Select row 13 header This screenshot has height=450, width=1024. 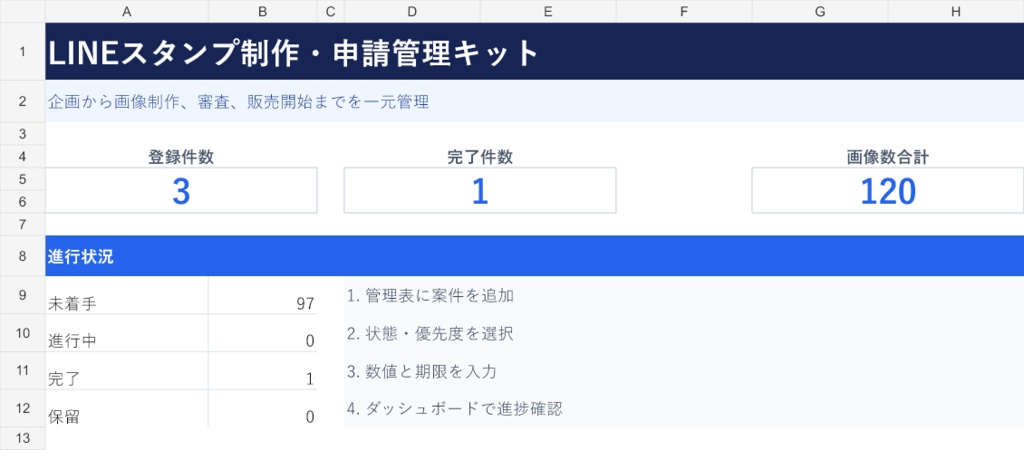click(23, 438)
